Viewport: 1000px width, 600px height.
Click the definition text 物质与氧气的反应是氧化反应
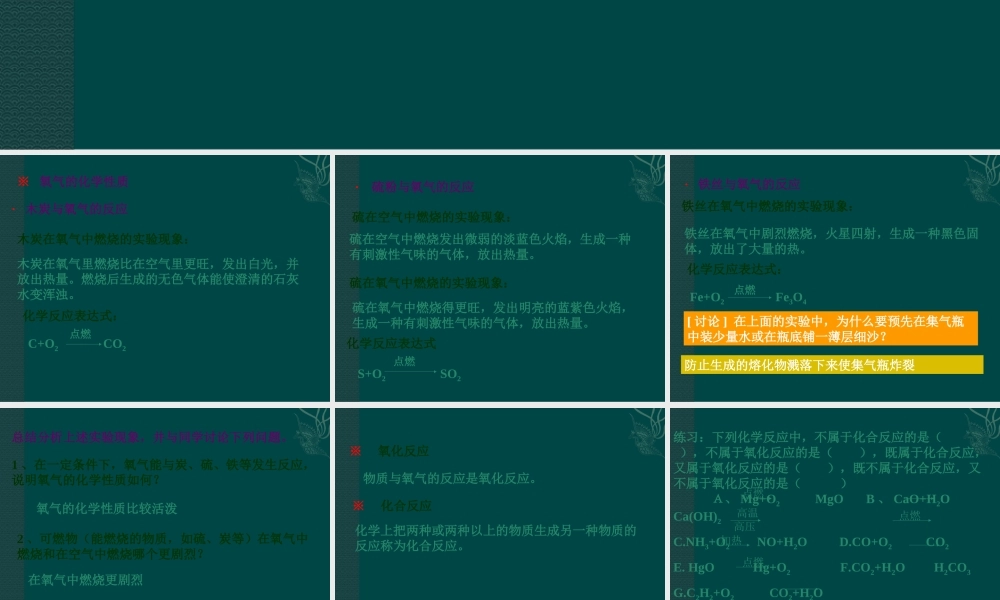(x=450, y=478)
